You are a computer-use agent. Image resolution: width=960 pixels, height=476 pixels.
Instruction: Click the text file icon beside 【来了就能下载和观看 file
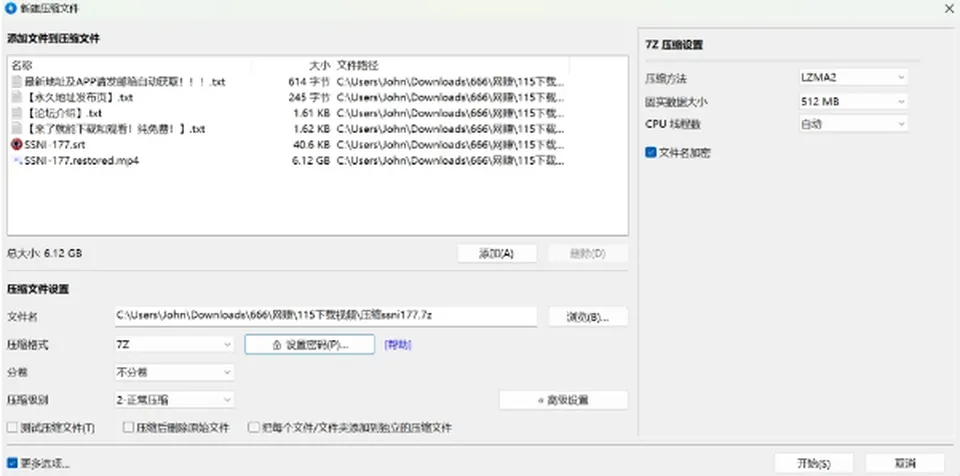click(17, 129)
